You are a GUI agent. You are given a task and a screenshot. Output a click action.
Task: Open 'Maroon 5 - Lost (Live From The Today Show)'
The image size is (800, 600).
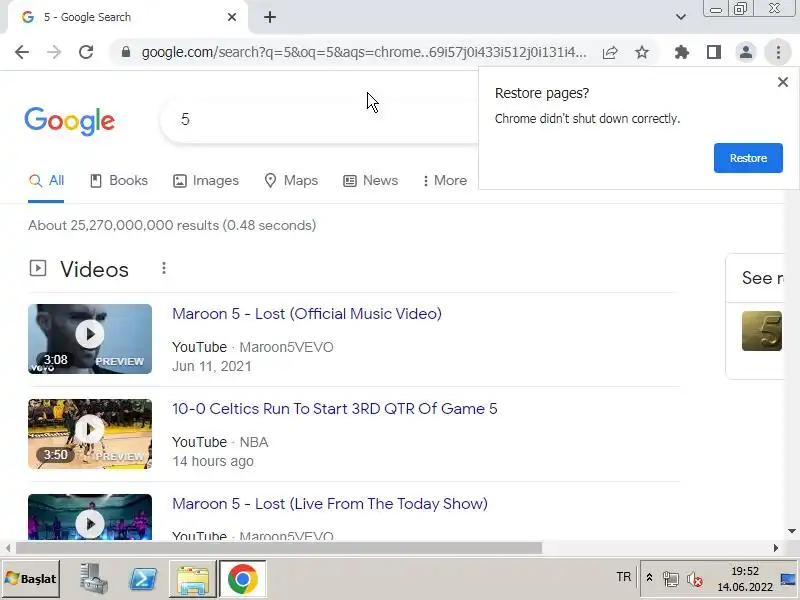[x=330, y=504]
